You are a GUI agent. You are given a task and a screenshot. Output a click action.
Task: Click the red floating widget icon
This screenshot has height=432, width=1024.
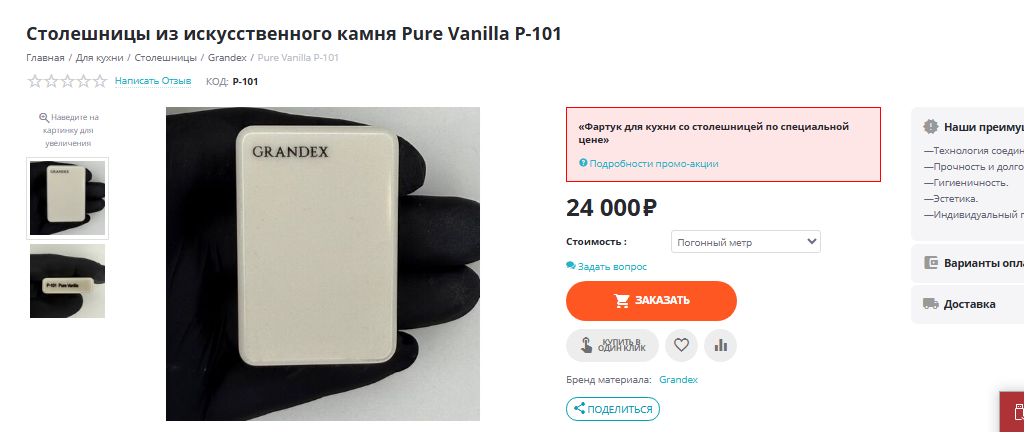coord(1017,412)
